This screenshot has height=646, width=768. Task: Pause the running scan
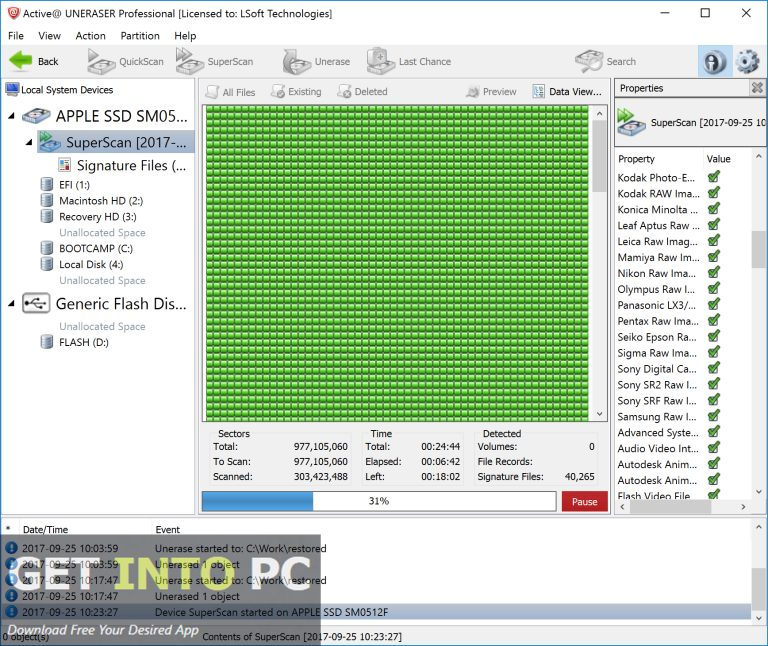[584, 502]
